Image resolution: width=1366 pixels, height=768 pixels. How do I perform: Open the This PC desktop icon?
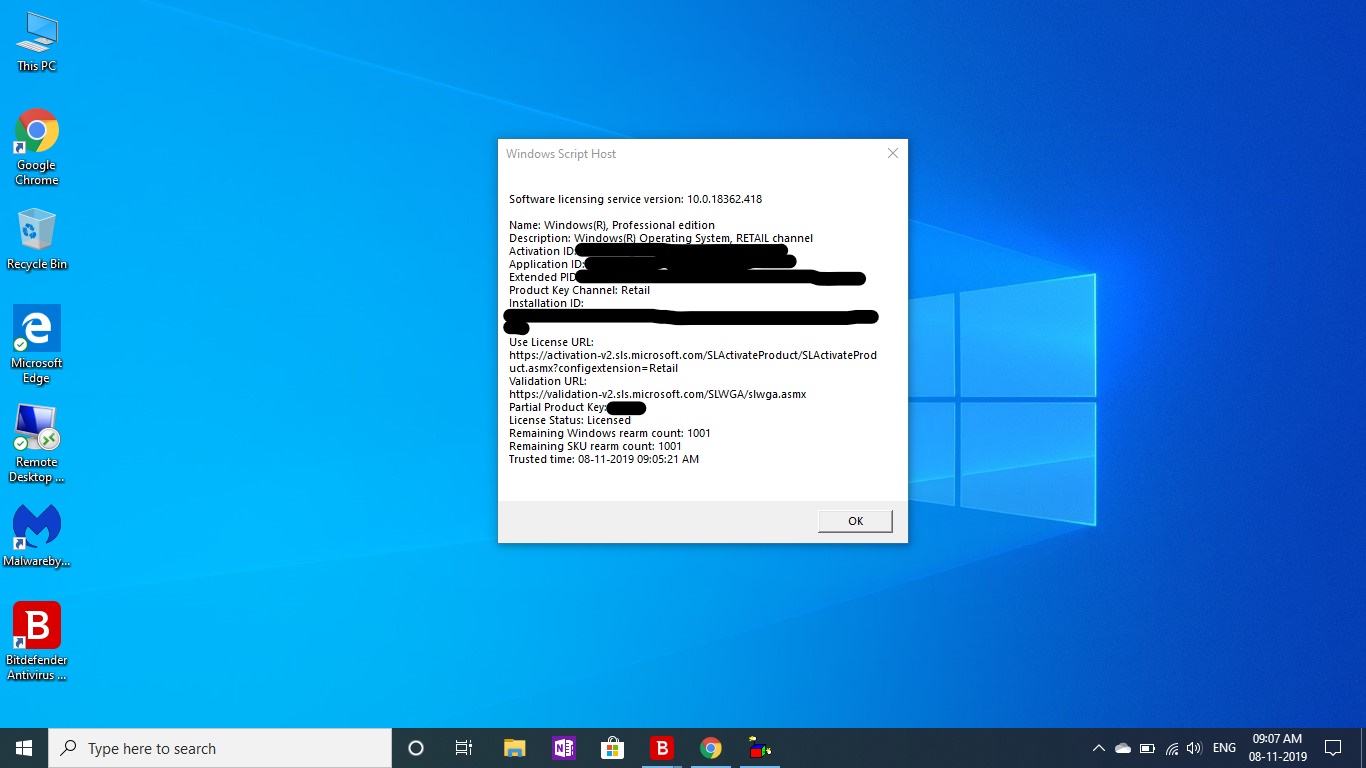pos(37,42)
